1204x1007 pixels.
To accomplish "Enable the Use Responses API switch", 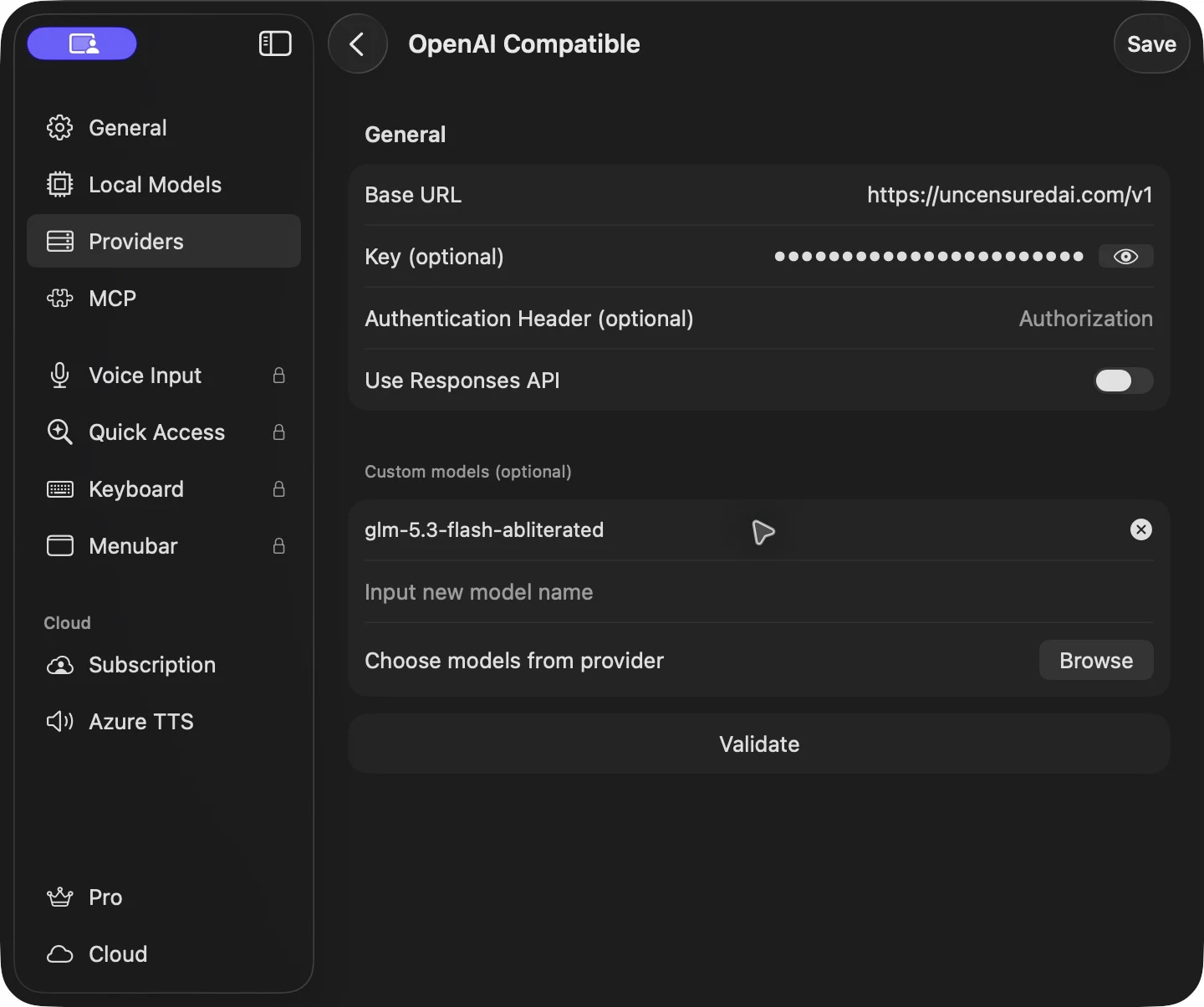I will point(1124,381).
